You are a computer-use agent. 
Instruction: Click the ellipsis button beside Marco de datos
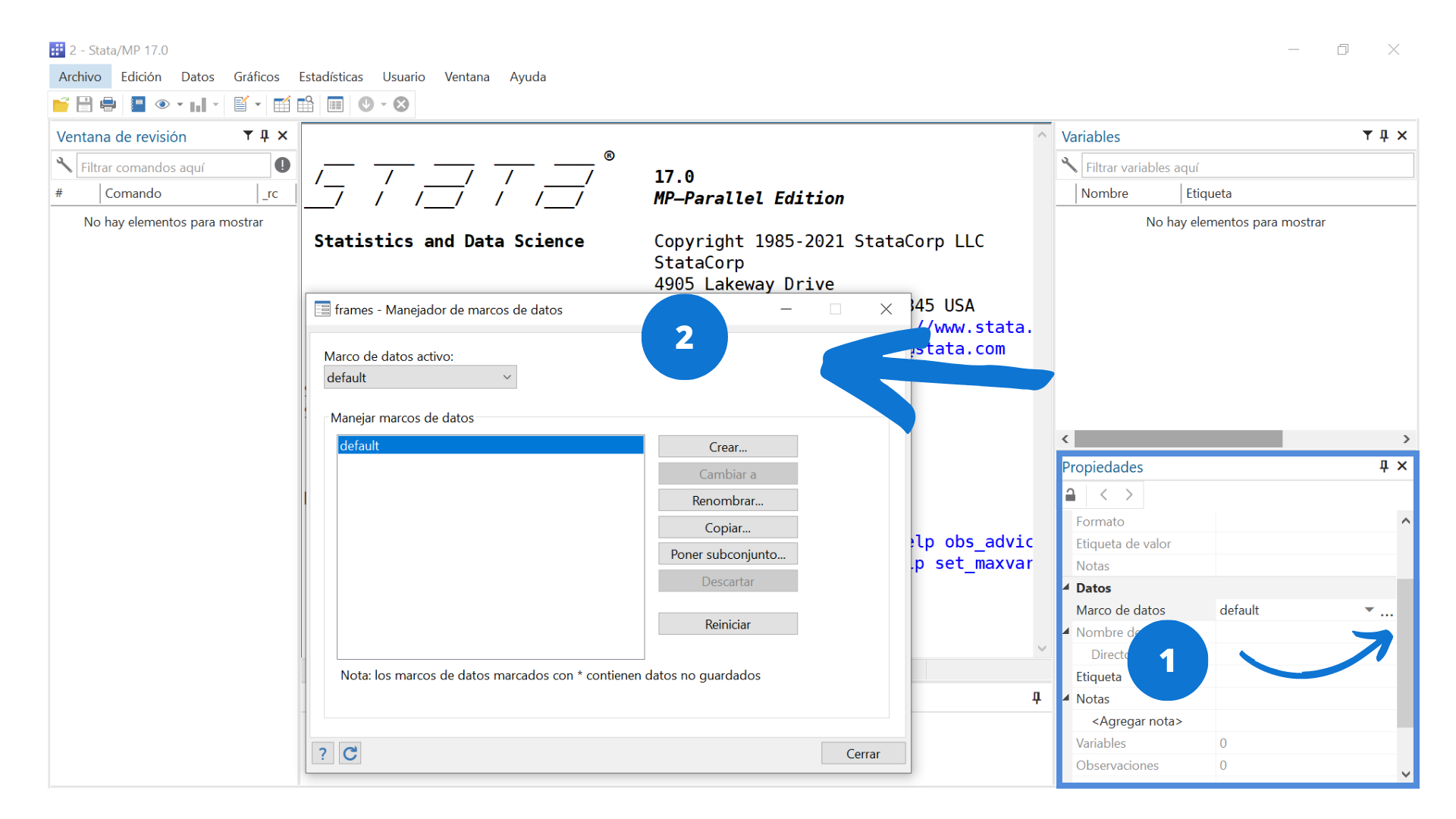click(x=1387, y=613)
